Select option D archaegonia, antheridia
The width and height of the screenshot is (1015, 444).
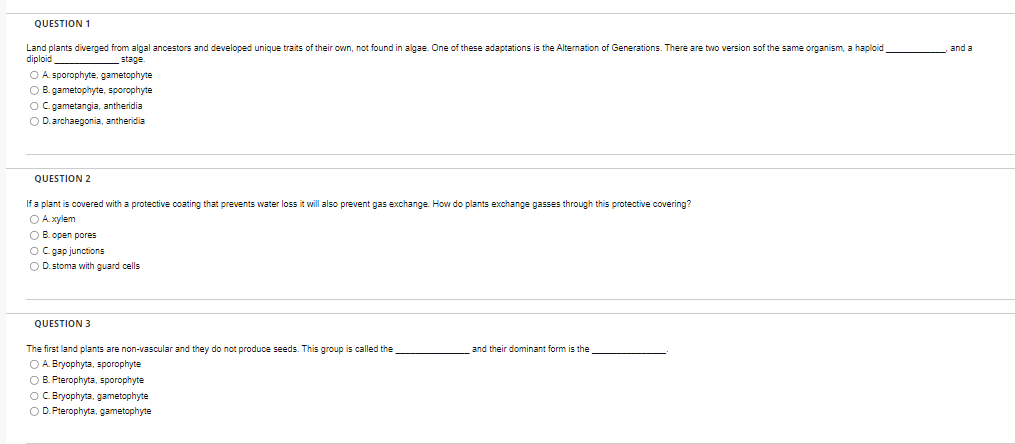click(x=34, y=121)
